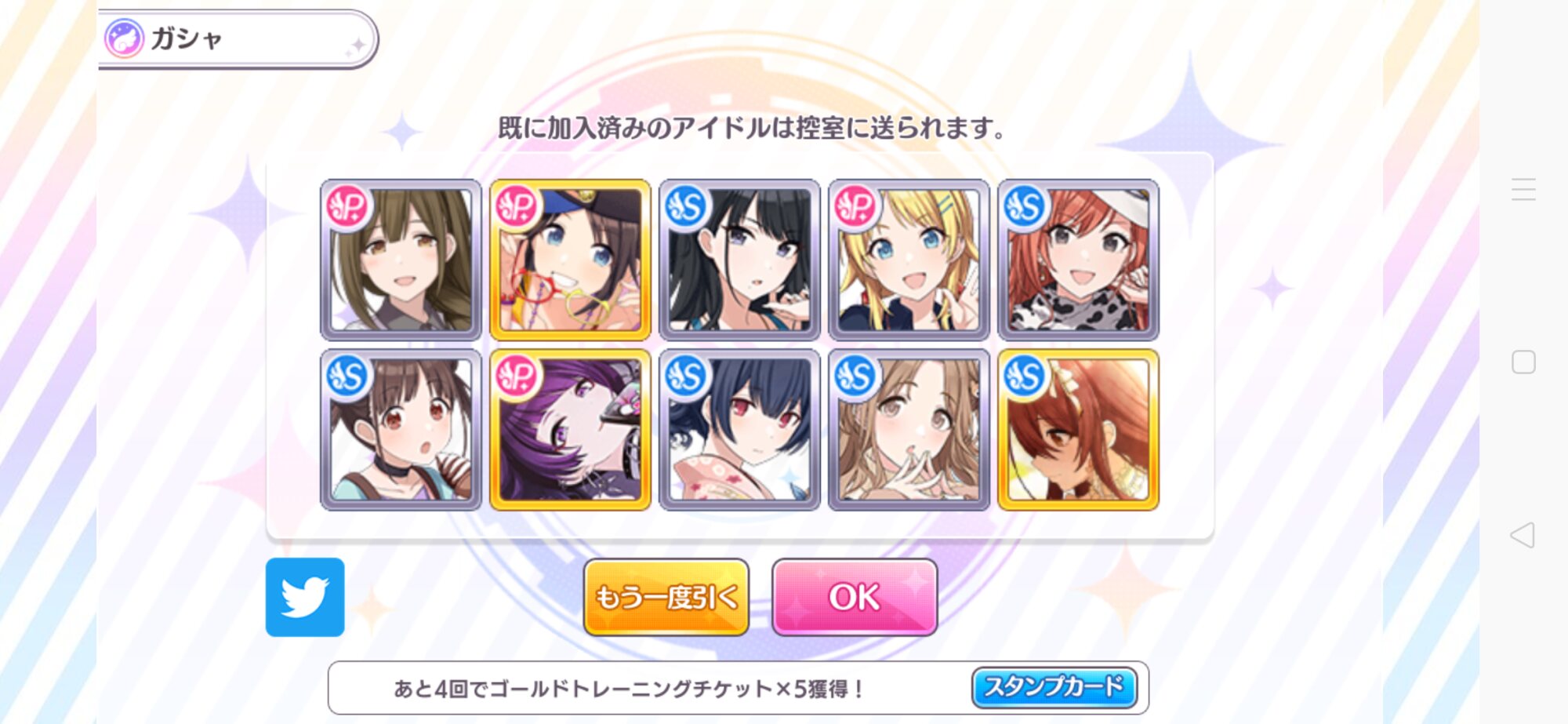Tap the pink OK button

coord(855,597)
